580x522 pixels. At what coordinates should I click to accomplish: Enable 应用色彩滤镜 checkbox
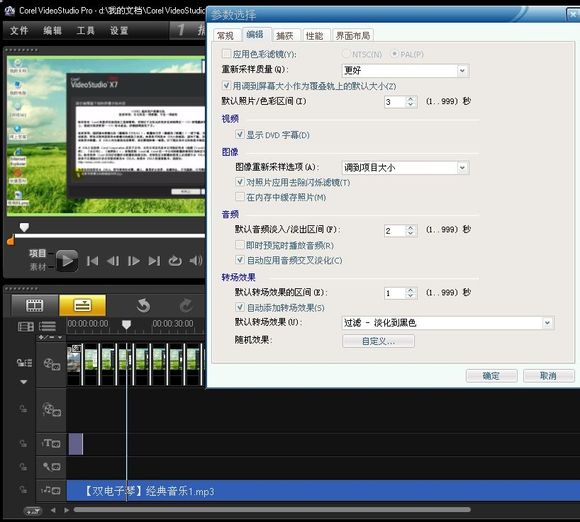226,54
